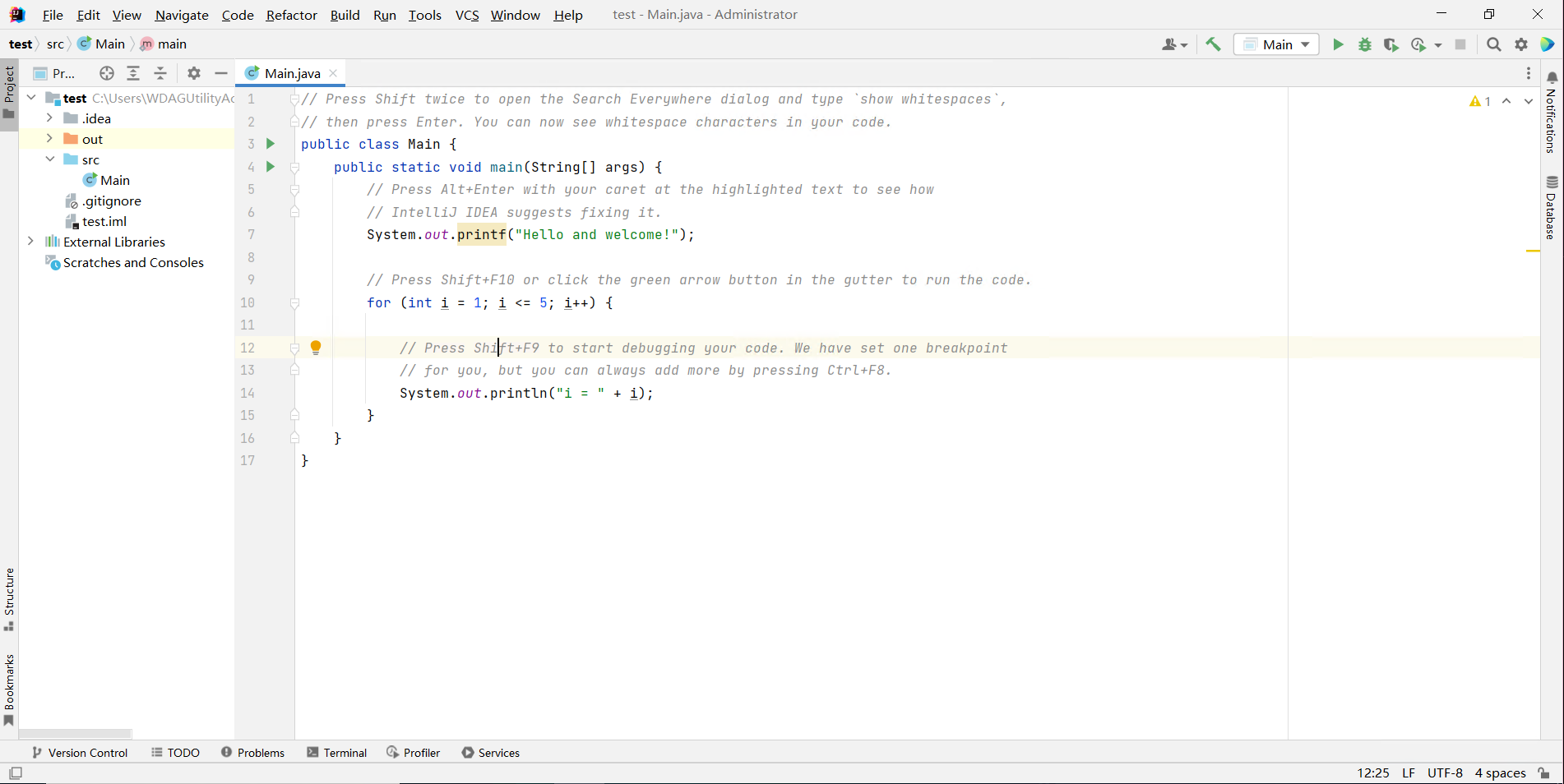Open the Main run configuration dropdown
Viewport: 1564px width, 784px height.
[1276, 44]
